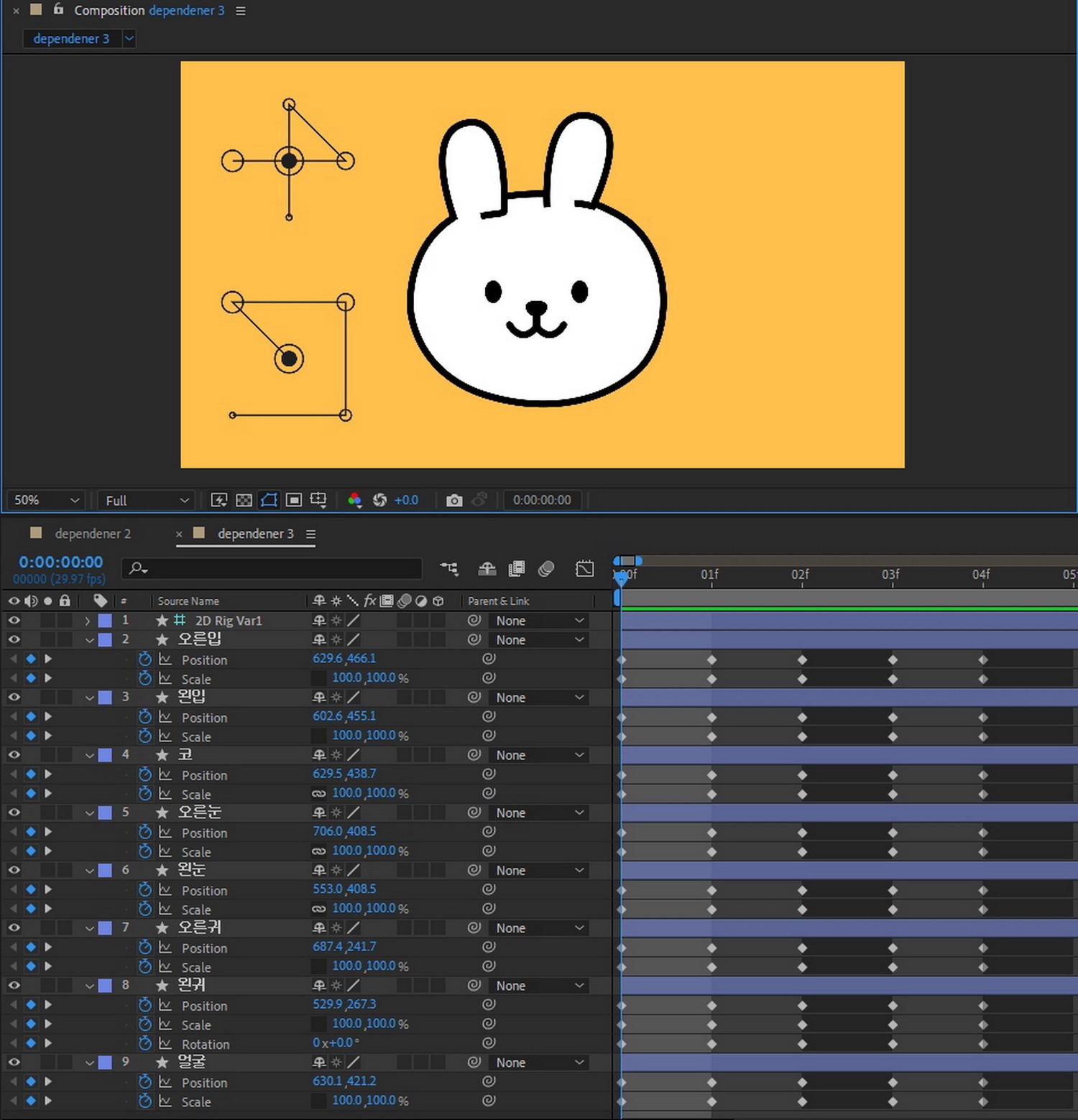Switch to the dependener 2 tab

[x=92, y=534]
